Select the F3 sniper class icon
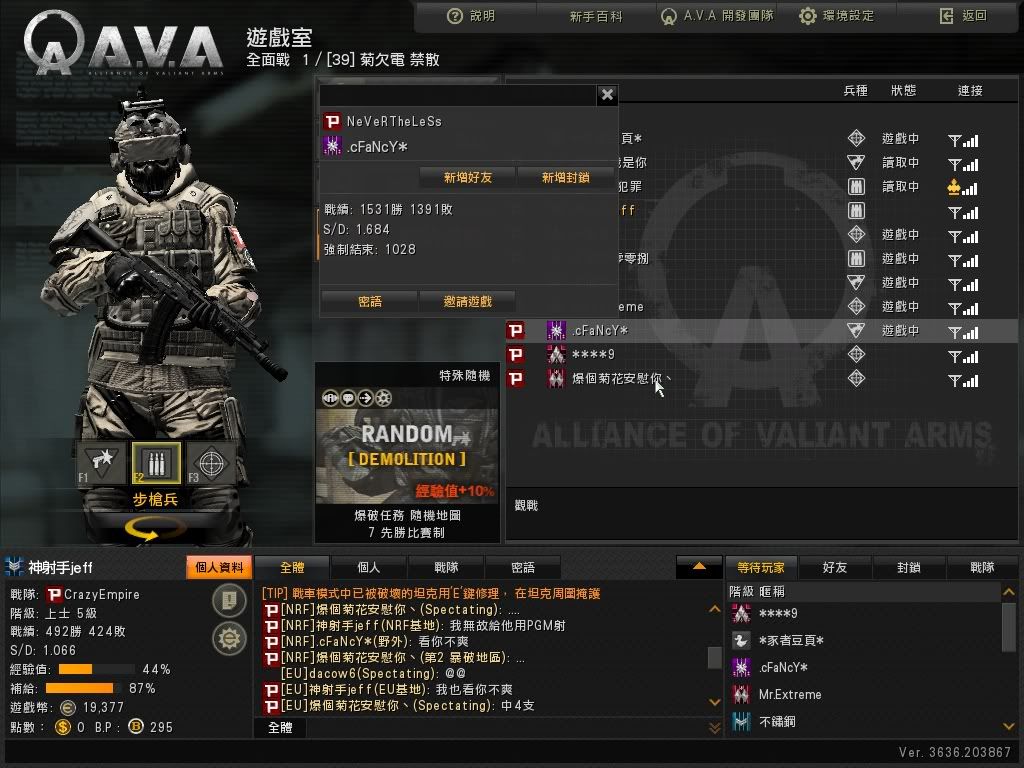This screenshot has height=768, width=1024. [211, 462]
